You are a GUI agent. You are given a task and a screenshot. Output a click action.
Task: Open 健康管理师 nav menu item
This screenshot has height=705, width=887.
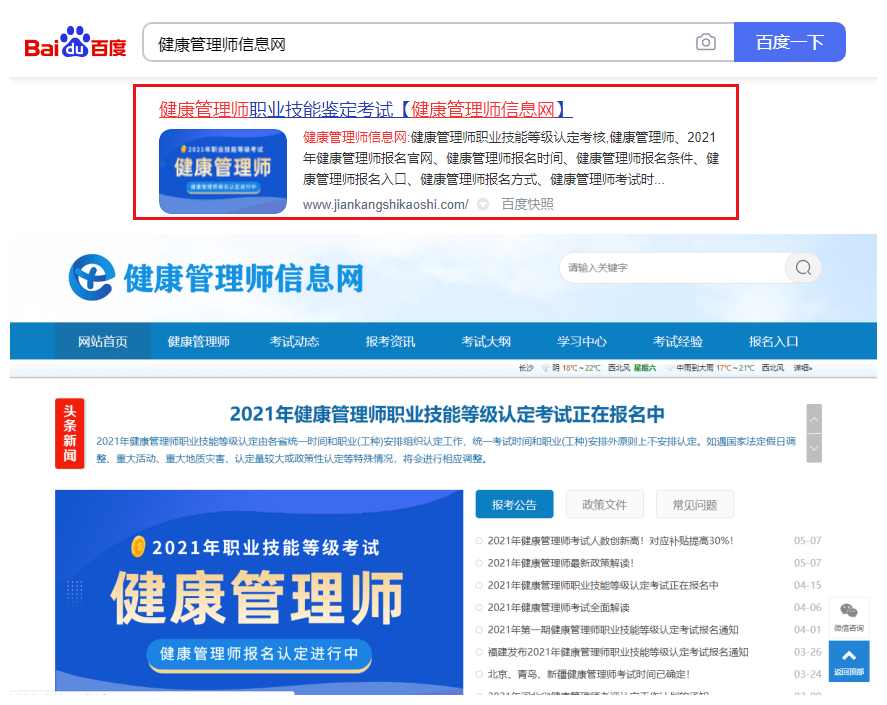tap(199, 341)
